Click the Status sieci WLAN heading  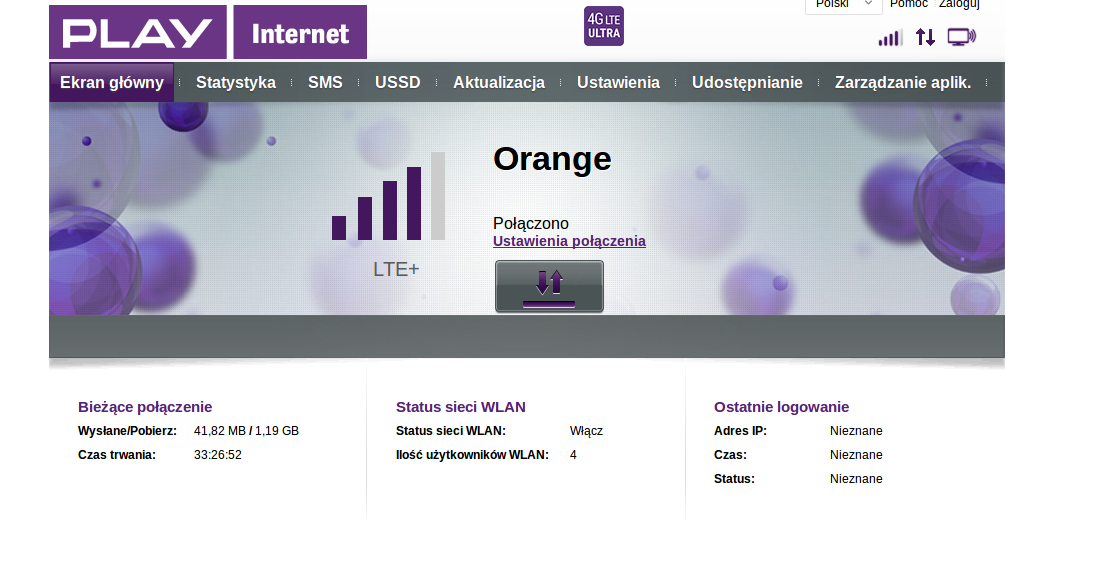pyautogui.click(x=461, y=407)
